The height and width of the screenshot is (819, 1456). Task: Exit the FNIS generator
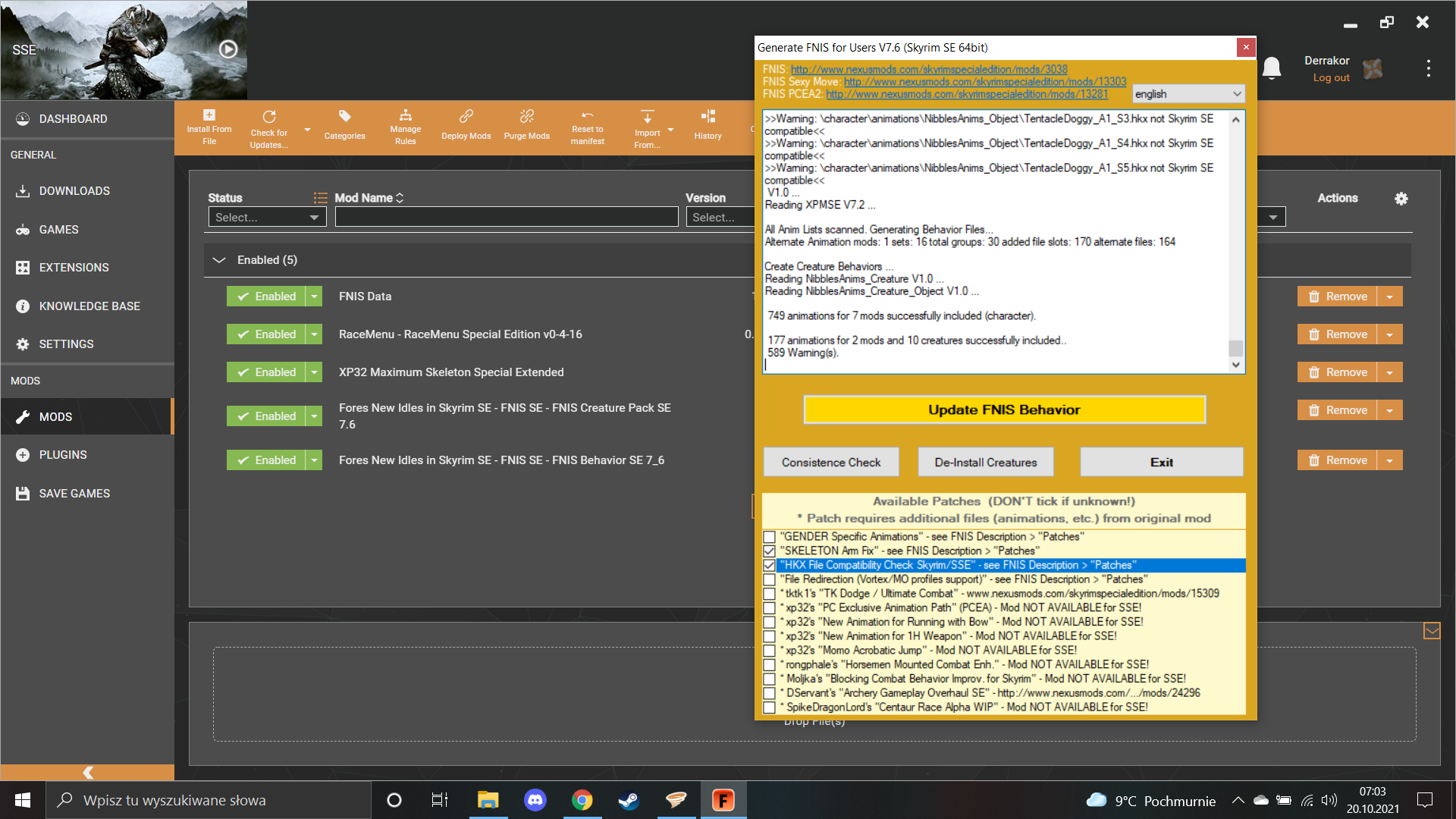point(1162,463)
